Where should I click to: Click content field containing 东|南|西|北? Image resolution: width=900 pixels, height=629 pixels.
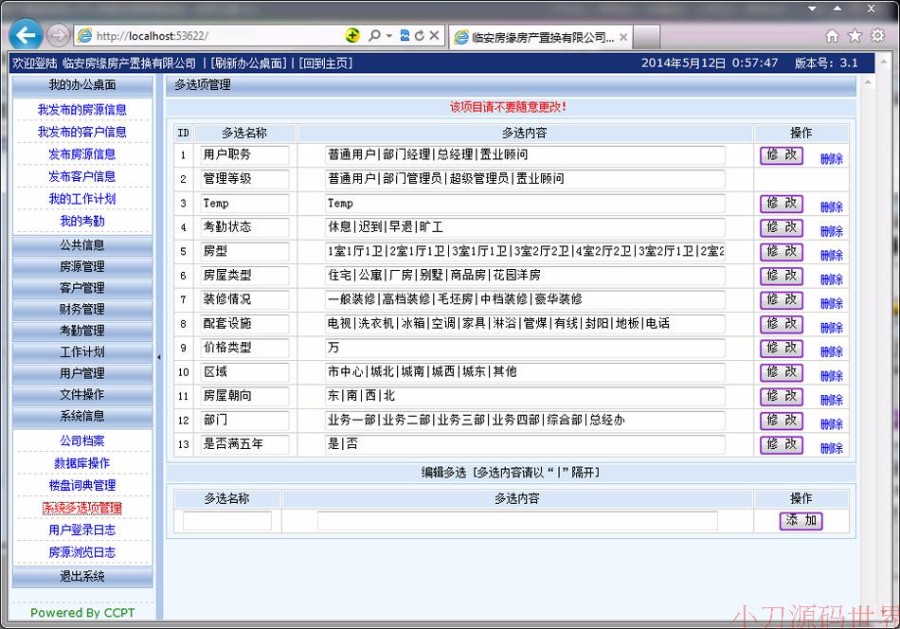pos(524,396)
